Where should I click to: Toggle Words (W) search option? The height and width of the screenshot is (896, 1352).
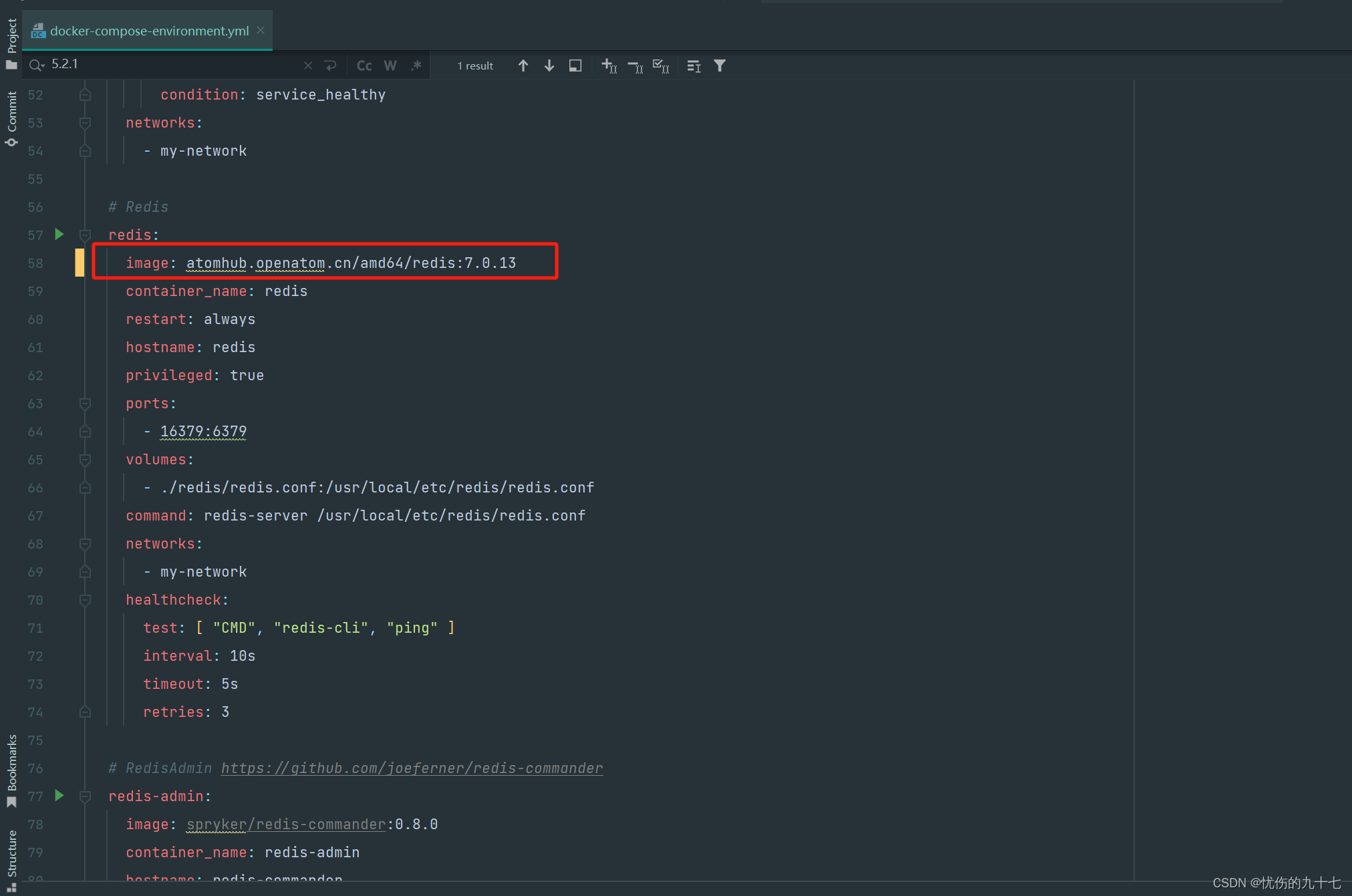[x=390, y=65]
